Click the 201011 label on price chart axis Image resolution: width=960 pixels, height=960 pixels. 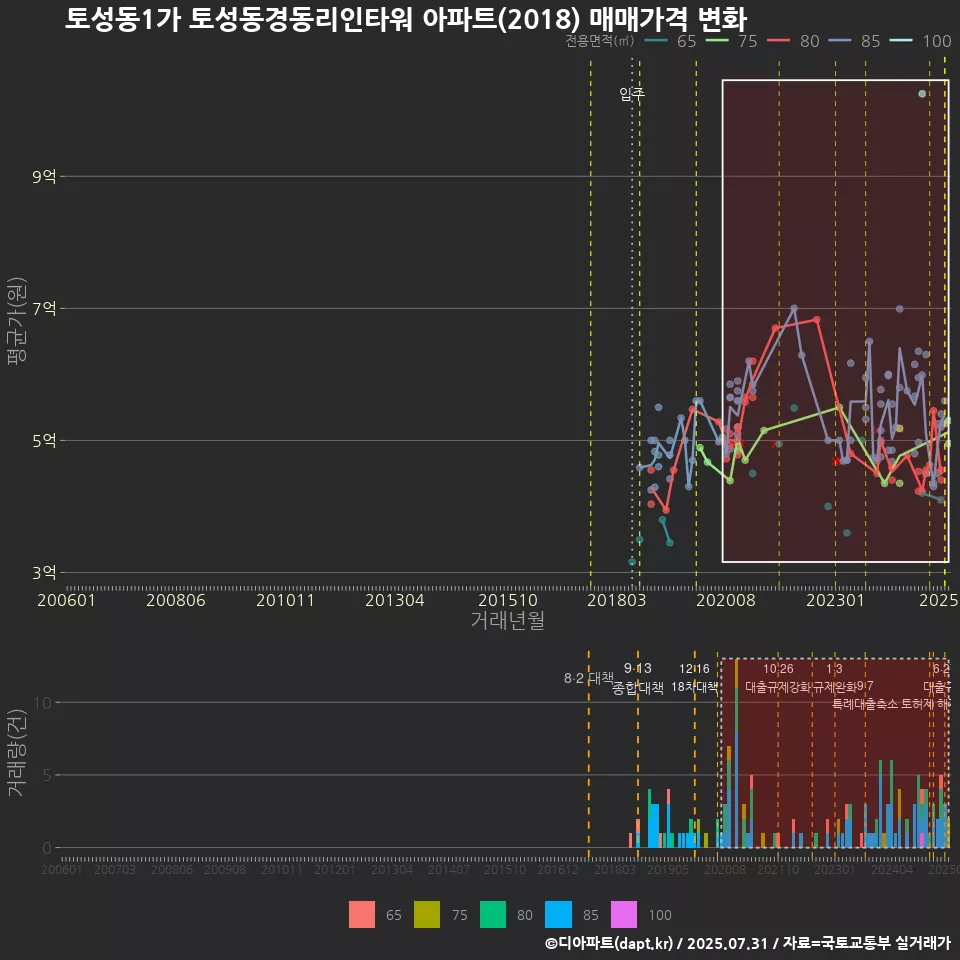point(285,600)
